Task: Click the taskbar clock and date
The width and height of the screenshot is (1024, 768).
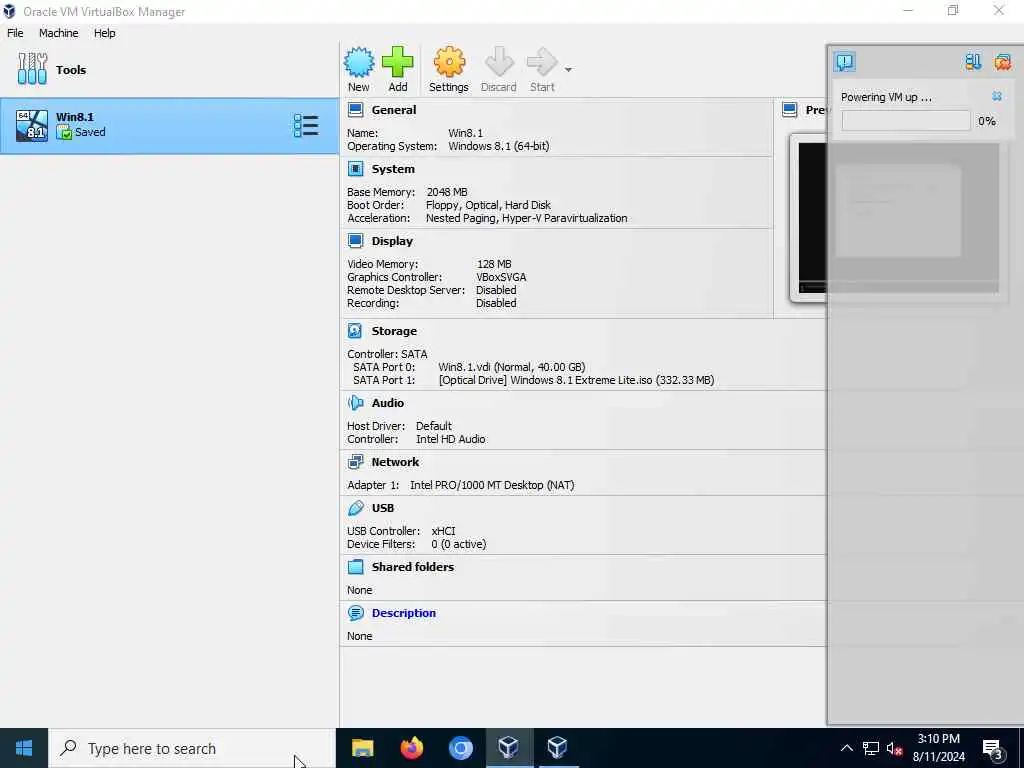Action: tap(938, 748)
